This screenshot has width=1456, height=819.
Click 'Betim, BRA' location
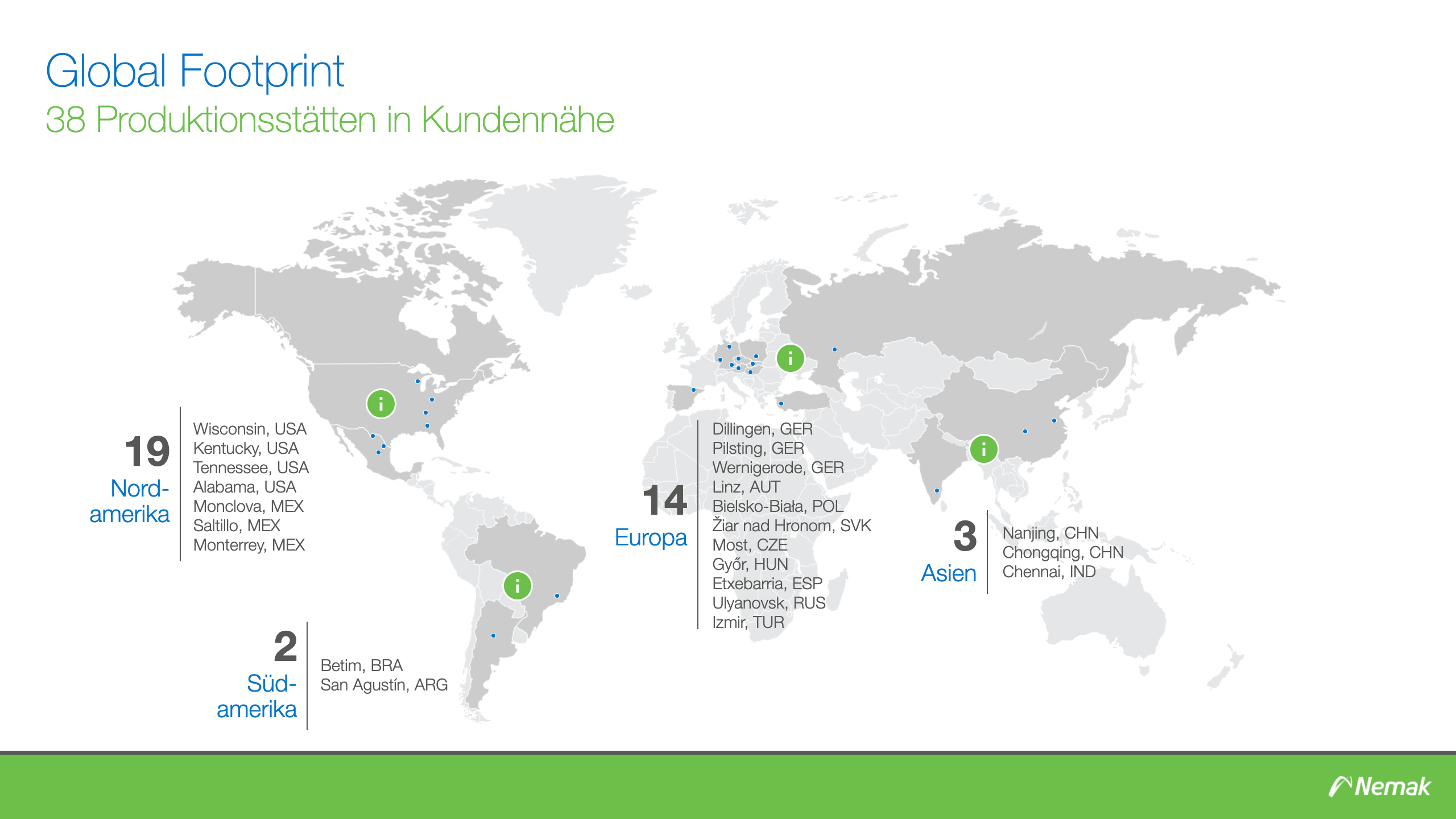(362, 665)
